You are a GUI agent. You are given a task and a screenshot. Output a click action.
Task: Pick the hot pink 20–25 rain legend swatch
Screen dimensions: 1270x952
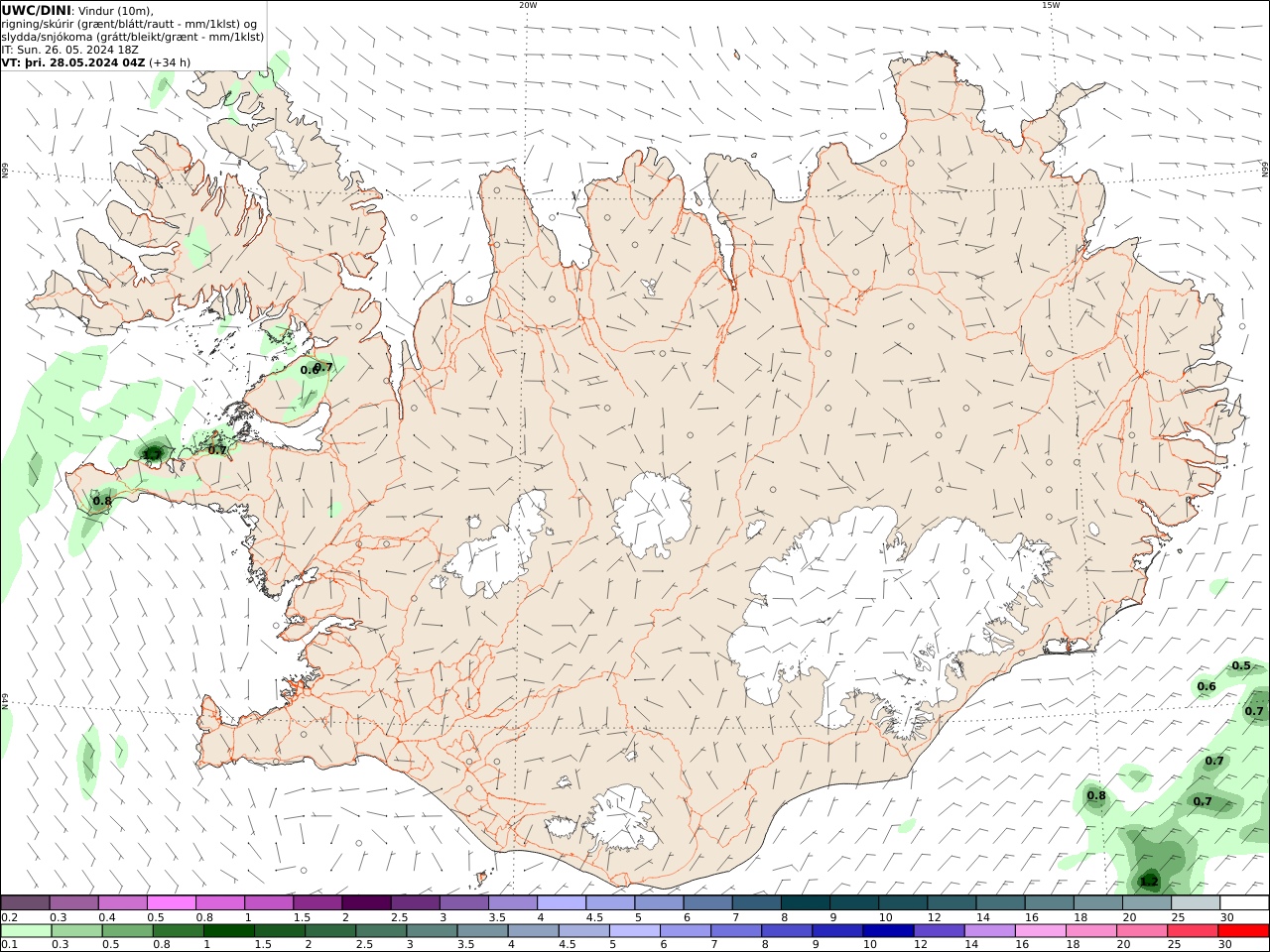coord(1142,931)
